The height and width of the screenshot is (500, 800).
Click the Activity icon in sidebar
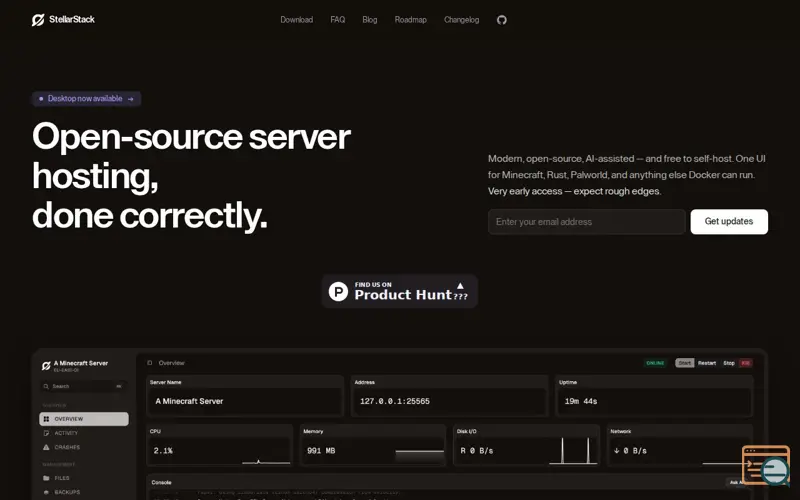point(46,433)
